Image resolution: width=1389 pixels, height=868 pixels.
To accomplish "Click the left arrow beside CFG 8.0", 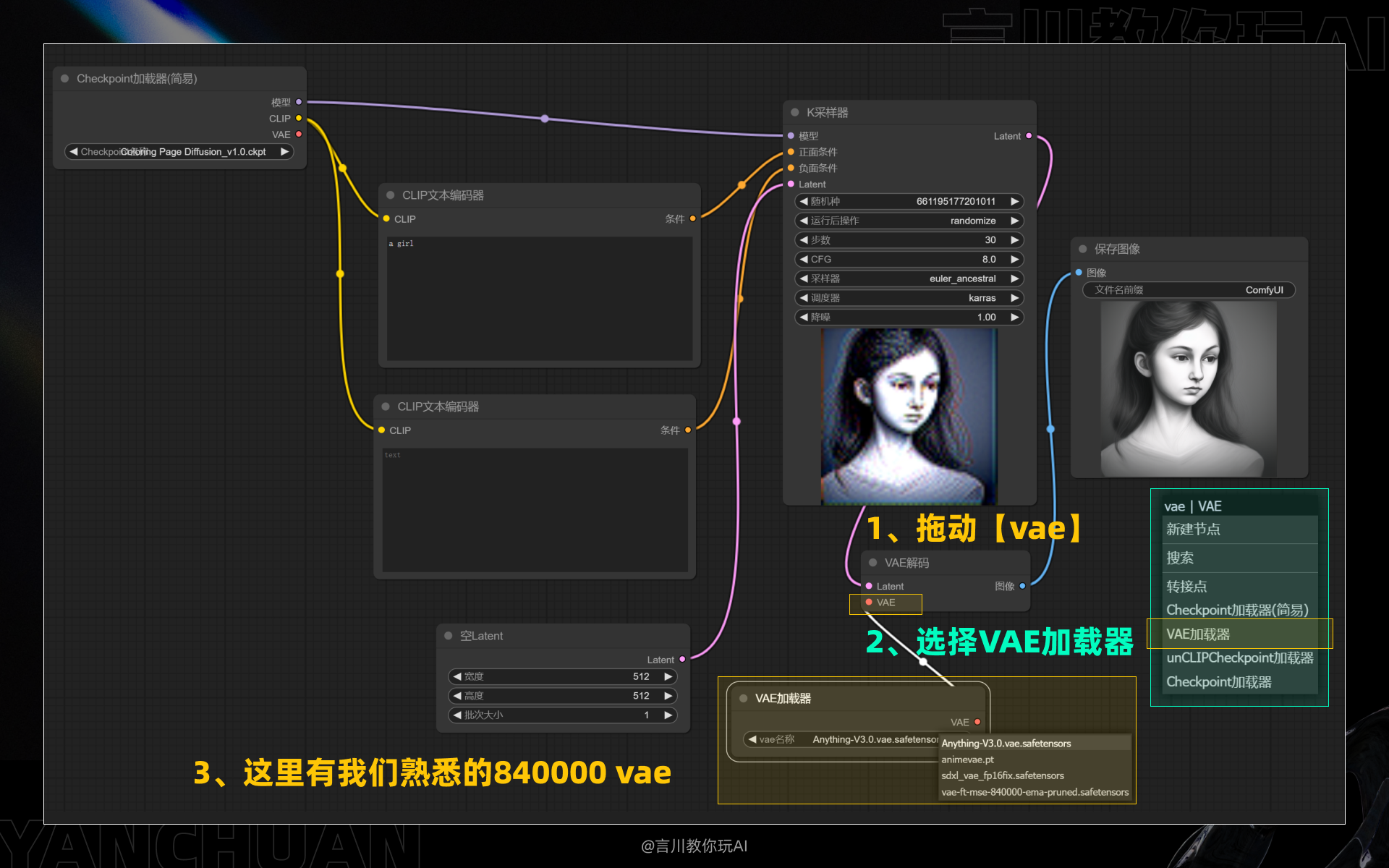I will click(x=803, y=259).
